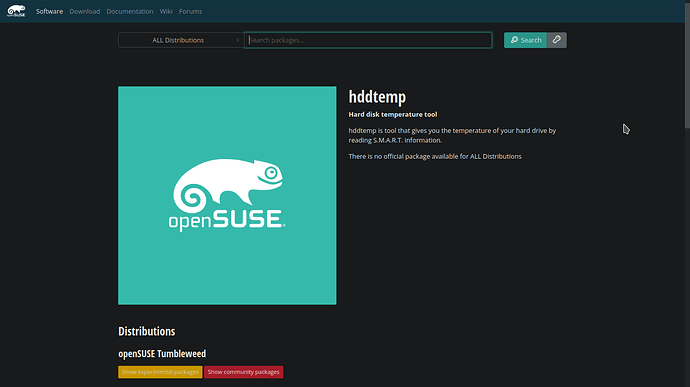Select the hddtemp package title
The image size is (690, 387).
coord(377,97)
